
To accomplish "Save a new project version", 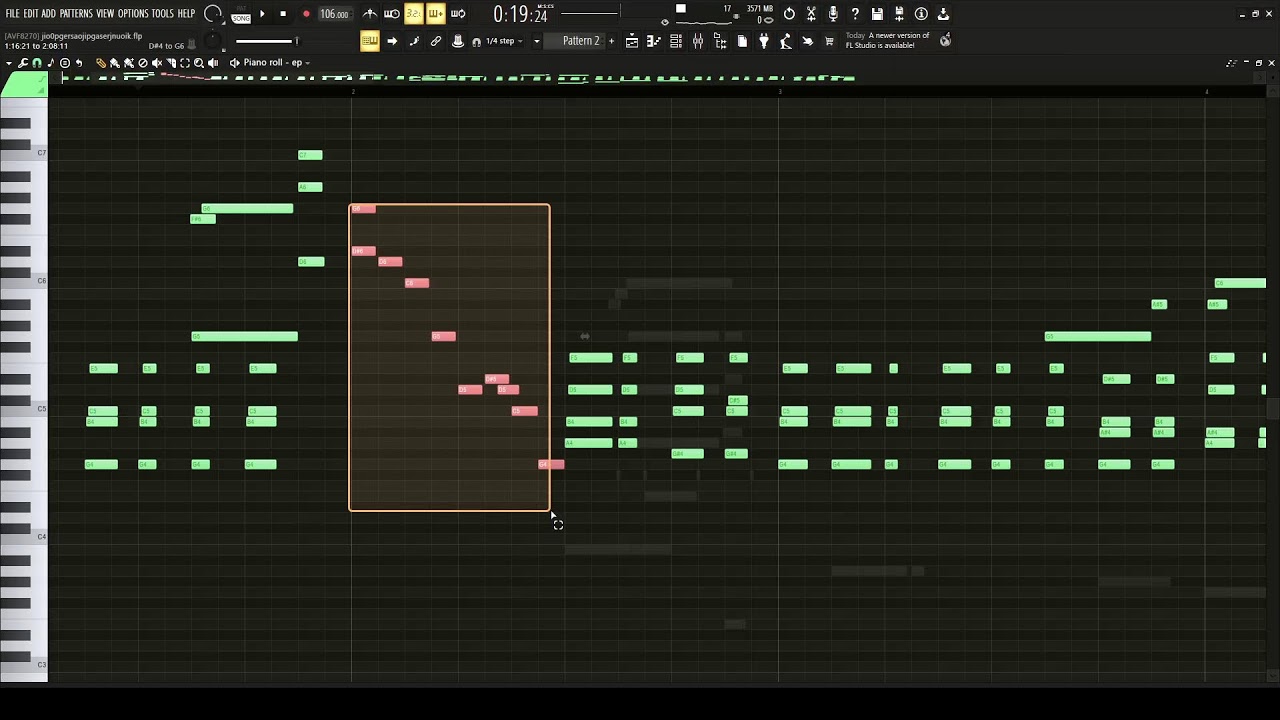I will tap(899, 14).
